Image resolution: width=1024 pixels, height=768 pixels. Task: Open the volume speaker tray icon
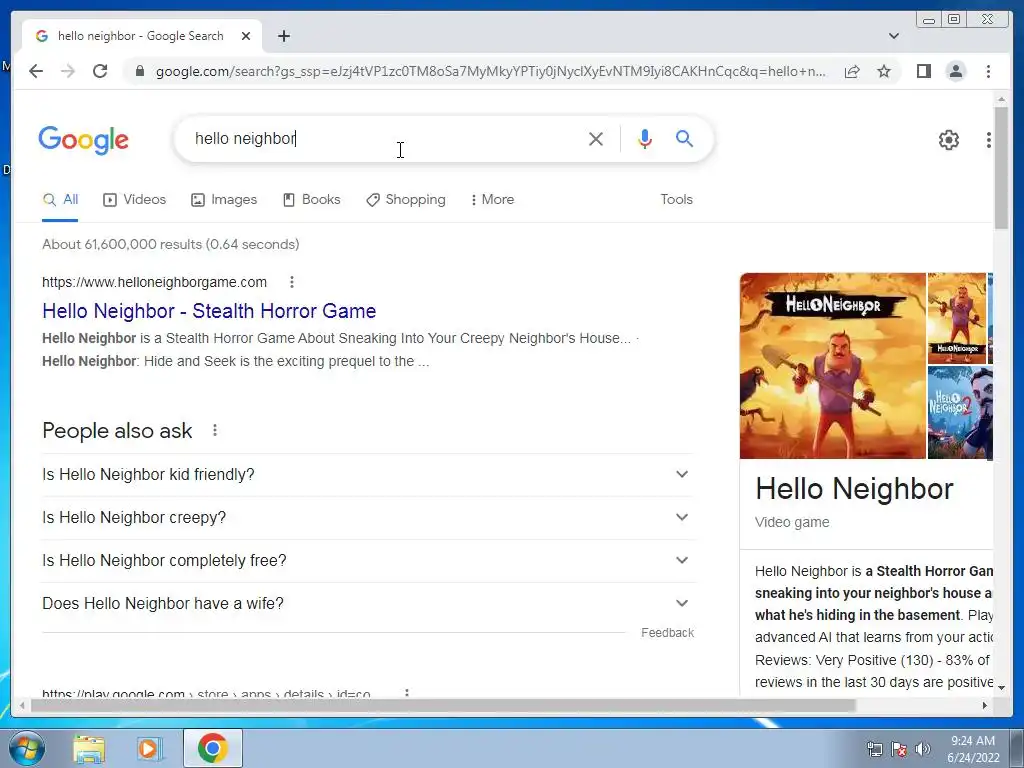[x=923, y=749]
